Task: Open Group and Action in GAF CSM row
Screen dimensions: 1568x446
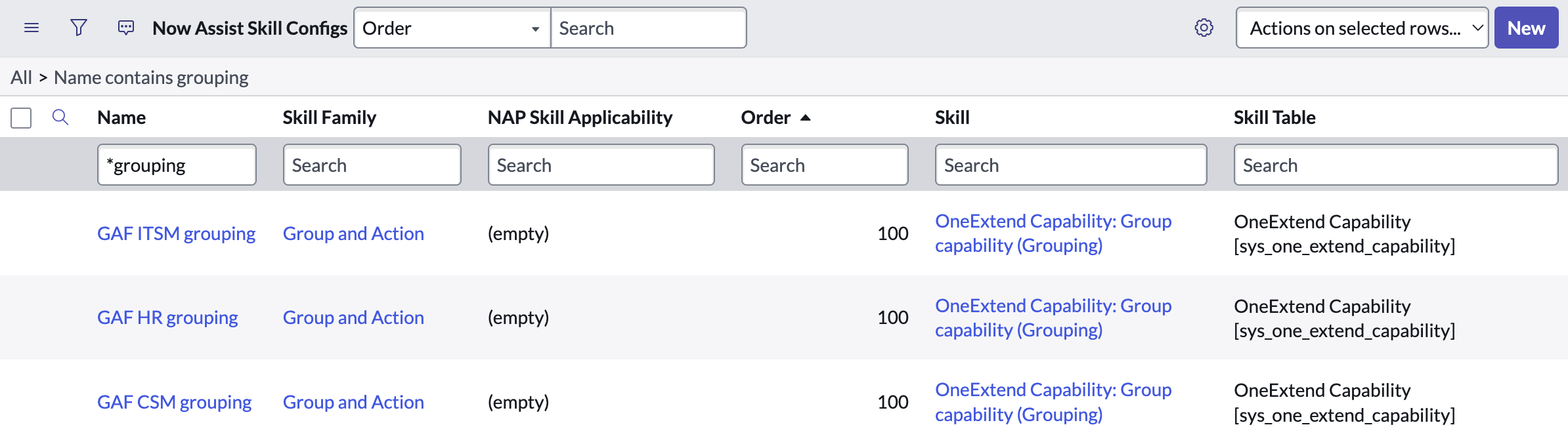Action: point(353,402)
